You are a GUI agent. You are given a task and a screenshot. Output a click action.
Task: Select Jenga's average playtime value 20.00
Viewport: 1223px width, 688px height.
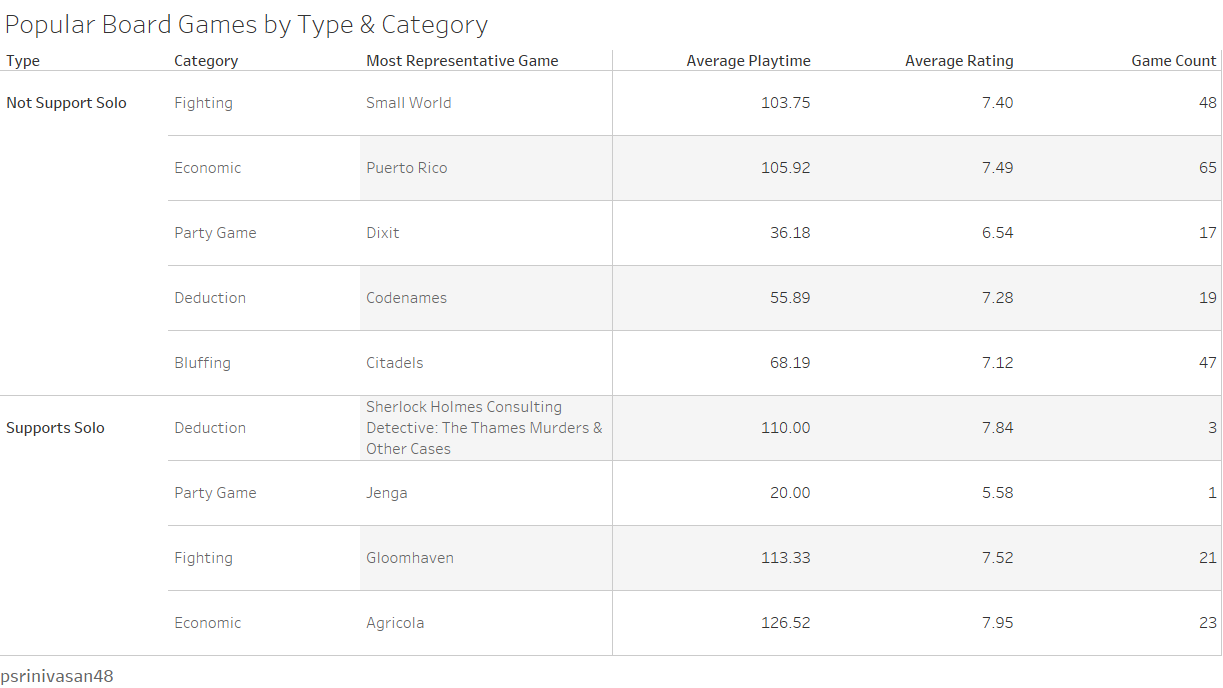coord(790,493)
